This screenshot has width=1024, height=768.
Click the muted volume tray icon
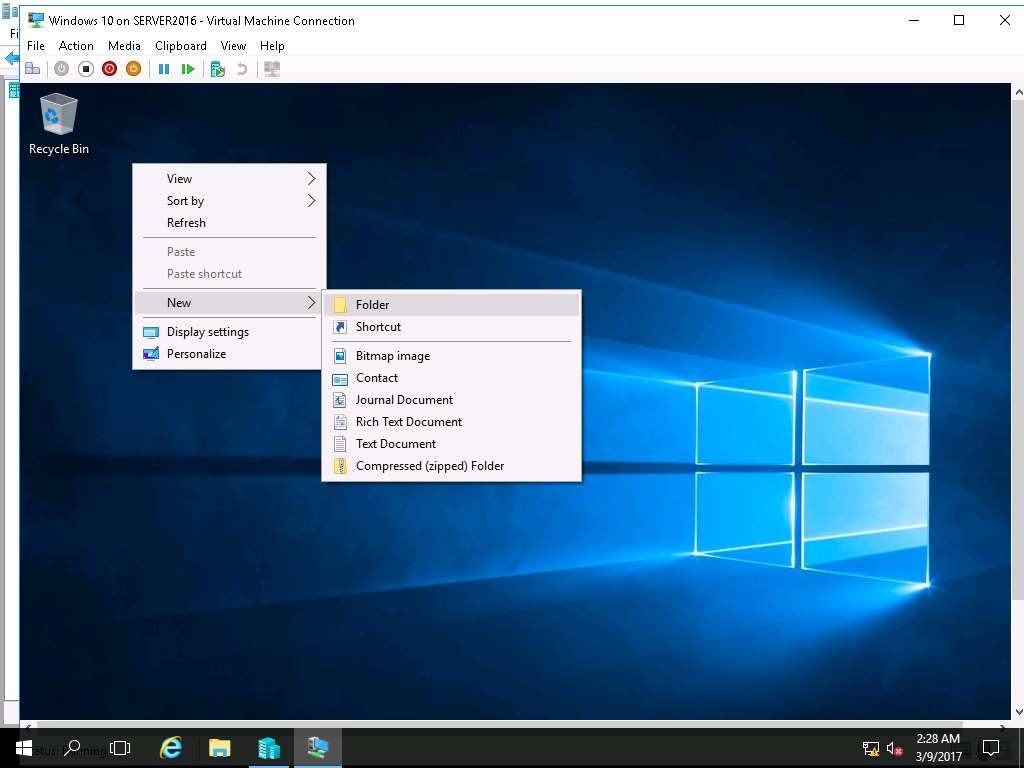(x=894, y=748)
